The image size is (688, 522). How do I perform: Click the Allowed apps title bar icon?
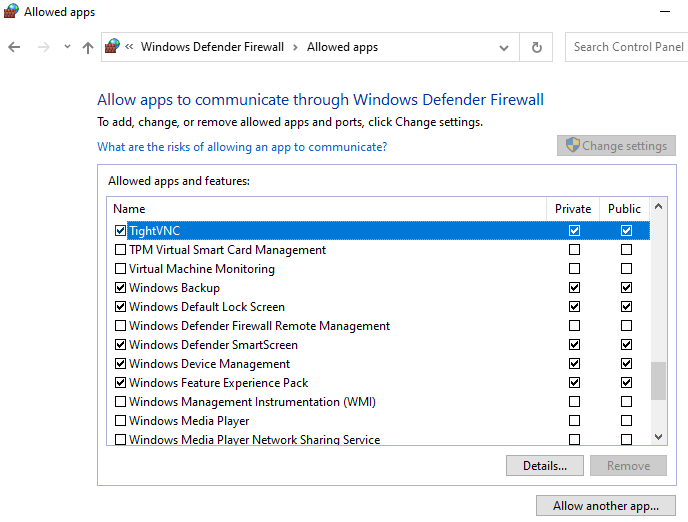click(11, 11)
